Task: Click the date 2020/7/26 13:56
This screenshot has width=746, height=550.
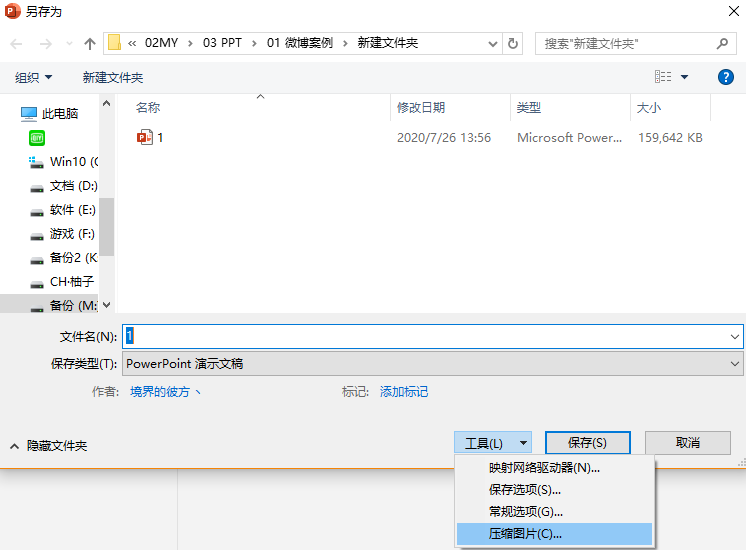Action: (x=444, y=138)
